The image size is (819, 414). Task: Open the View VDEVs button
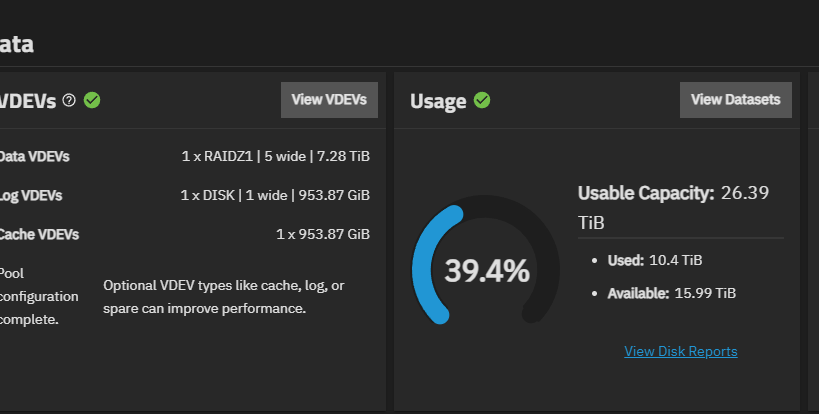329,100
